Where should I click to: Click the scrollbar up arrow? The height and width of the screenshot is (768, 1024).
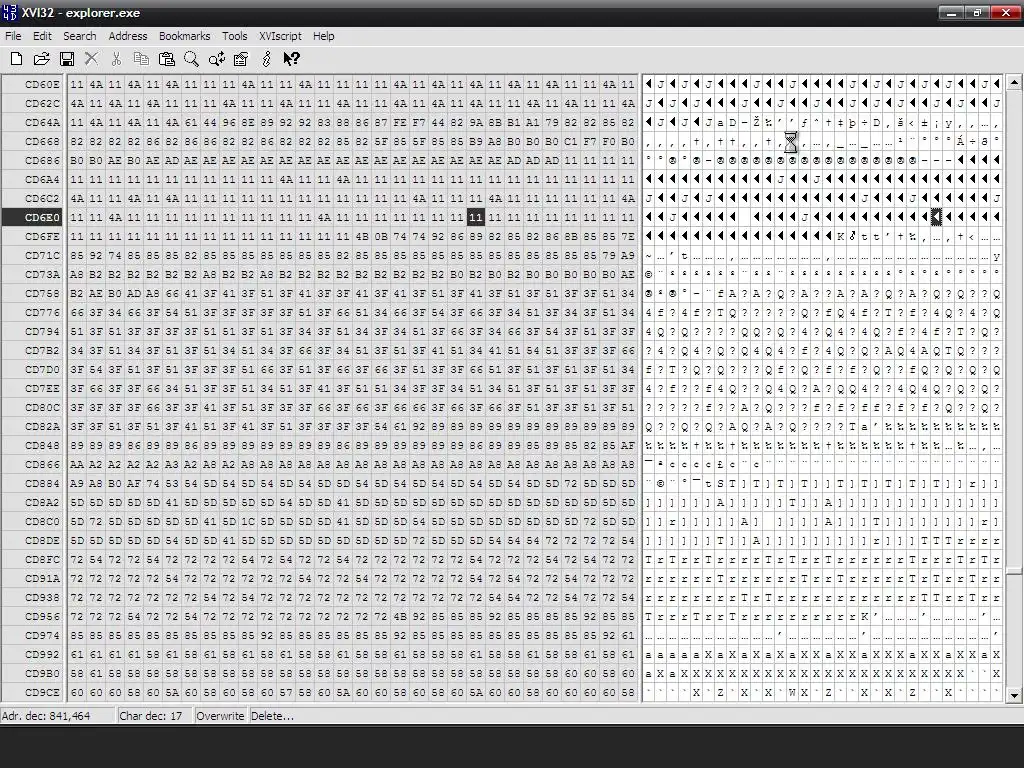click(1014, 82)
